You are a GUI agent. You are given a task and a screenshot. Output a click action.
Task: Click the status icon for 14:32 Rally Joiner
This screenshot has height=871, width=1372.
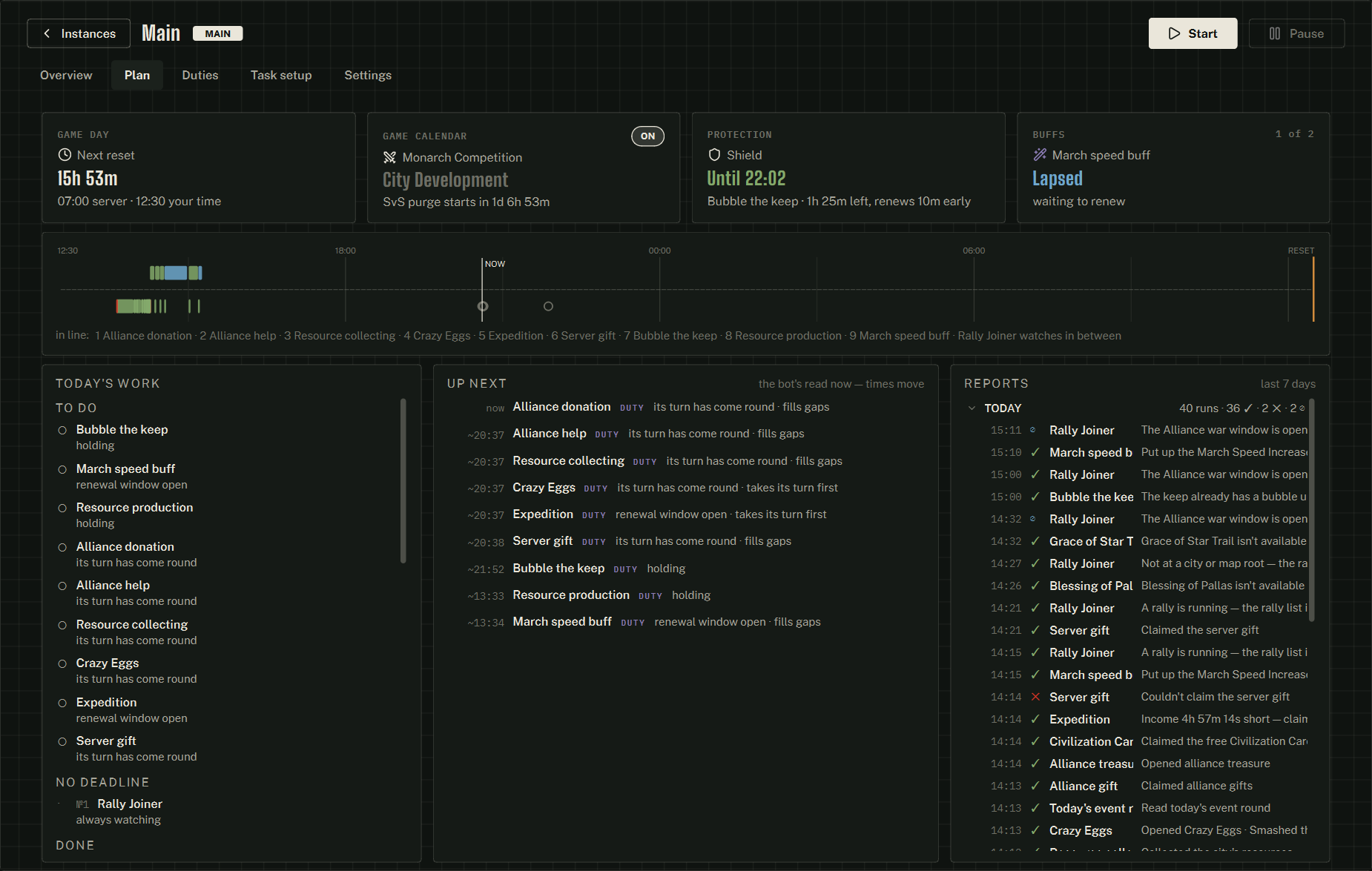pos(1032,519)
